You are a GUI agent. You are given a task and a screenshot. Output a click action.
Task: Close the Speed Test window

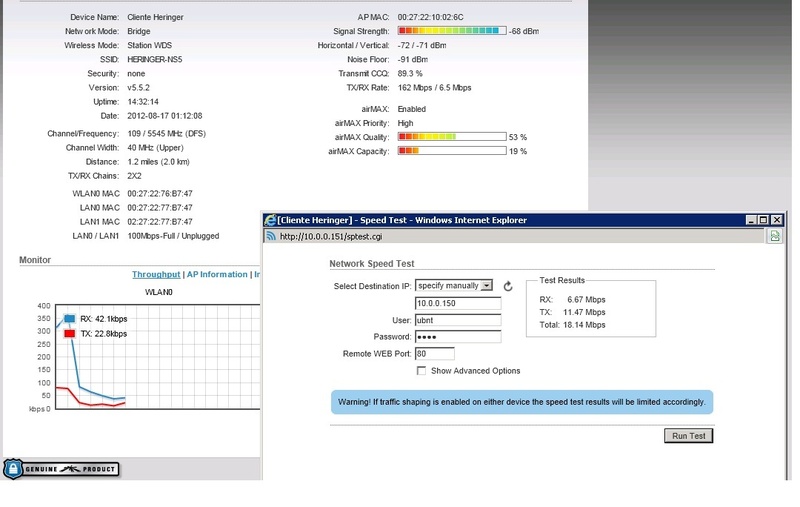[777, 220]
